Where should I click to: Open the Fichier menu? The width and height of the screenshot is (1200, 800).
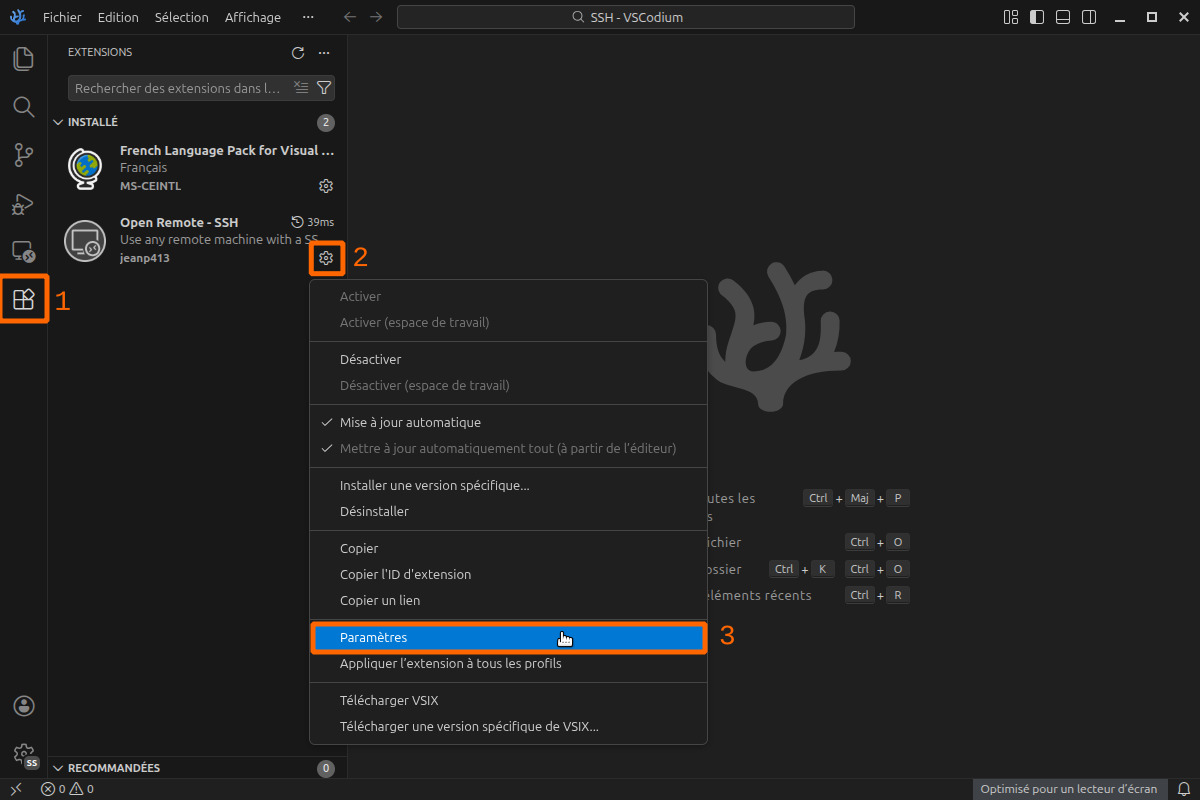tap(62, 17)
